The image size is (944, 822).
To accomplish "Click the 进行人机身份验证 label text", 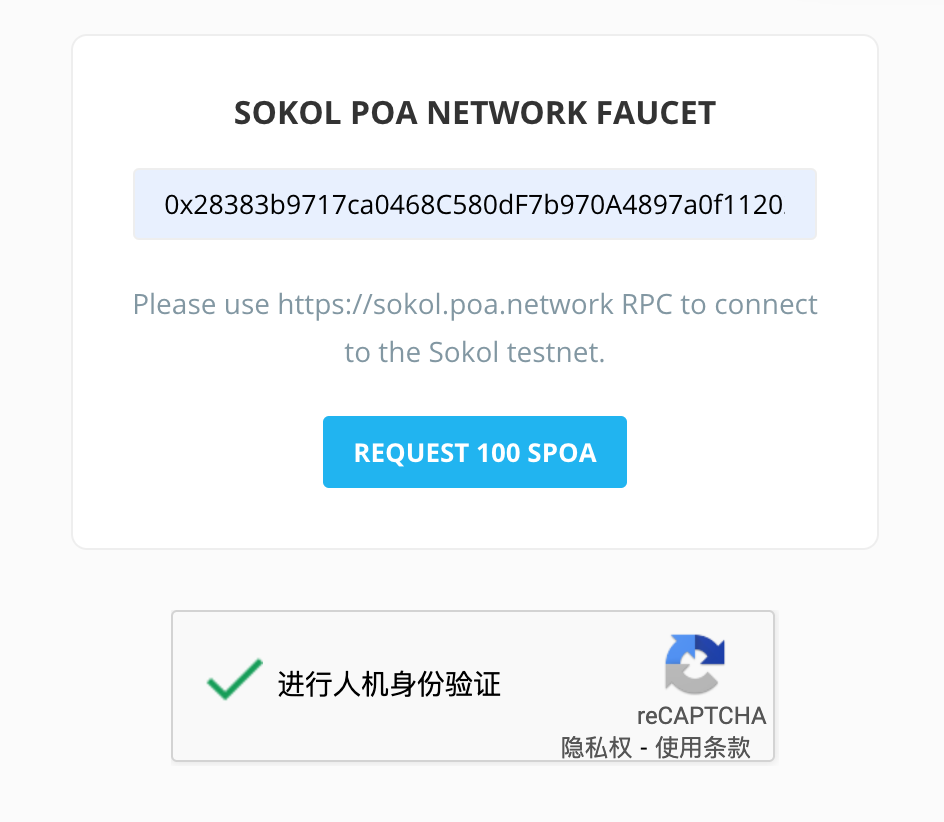I will click(391, 684).
